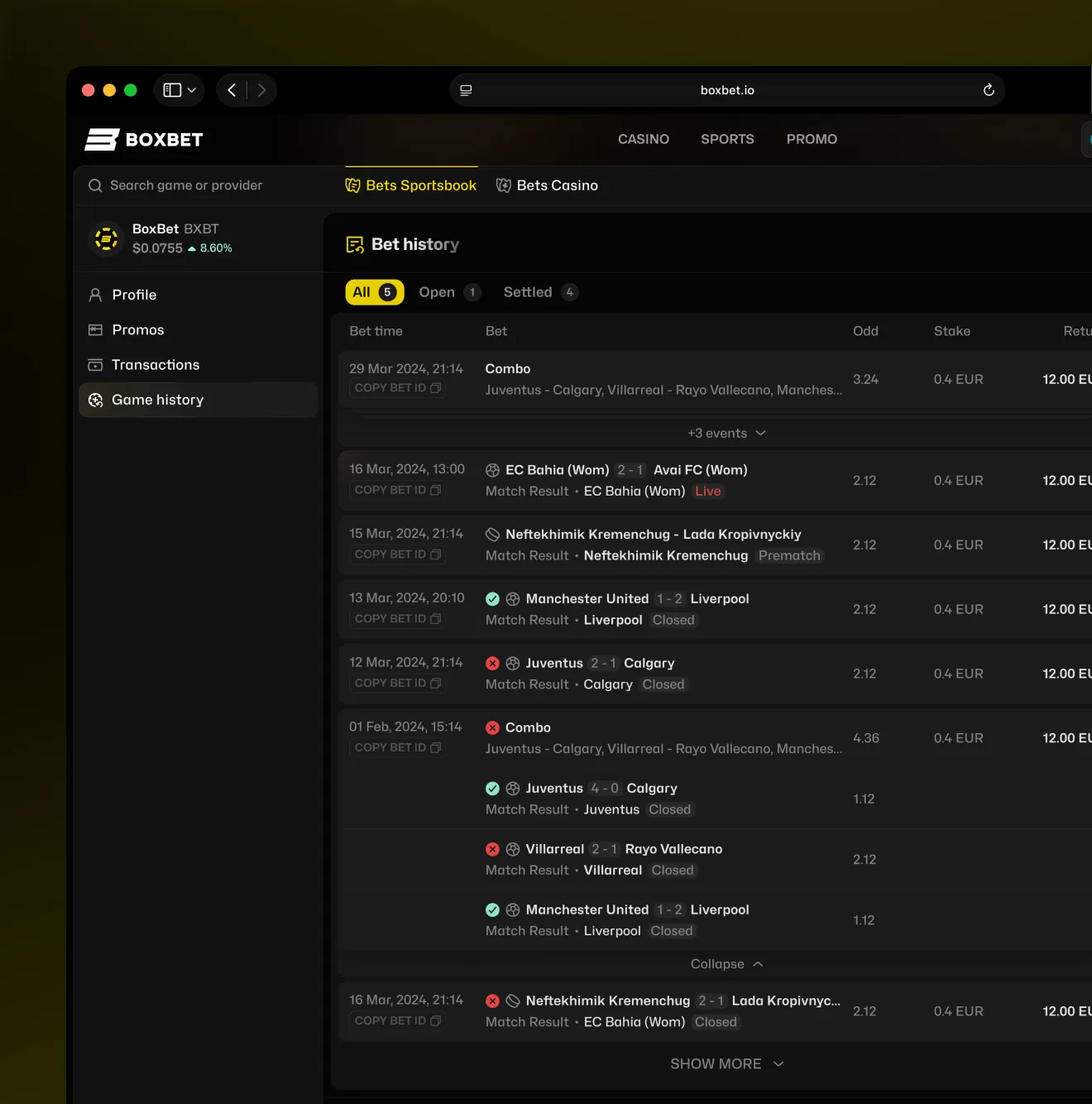Copy bet ID for 29 Mar 2024 bet
The height and width of the screenshot is (1104, 1092).
pos(398,387)
